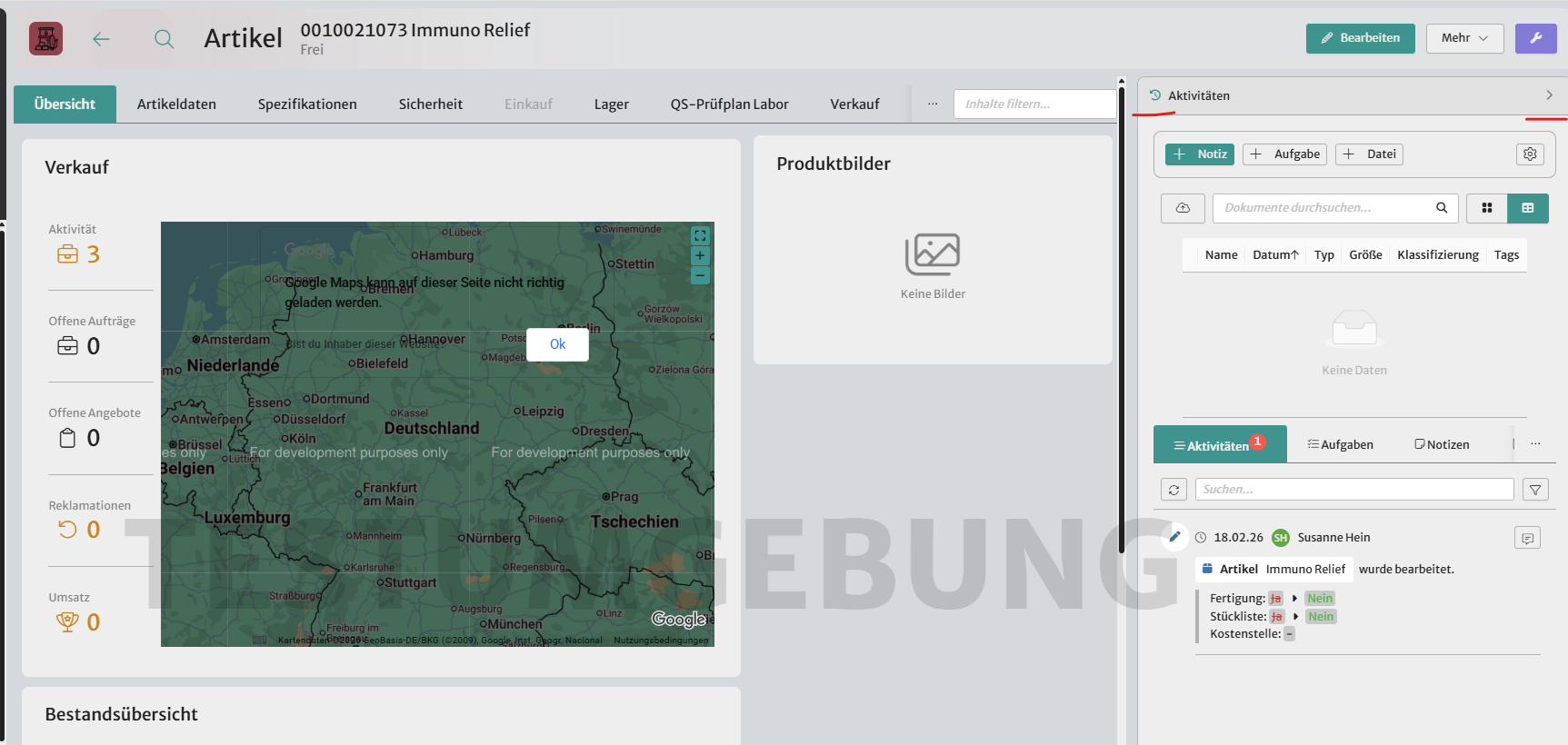Switch documents to tile grid view

(x=1487, y=208)
